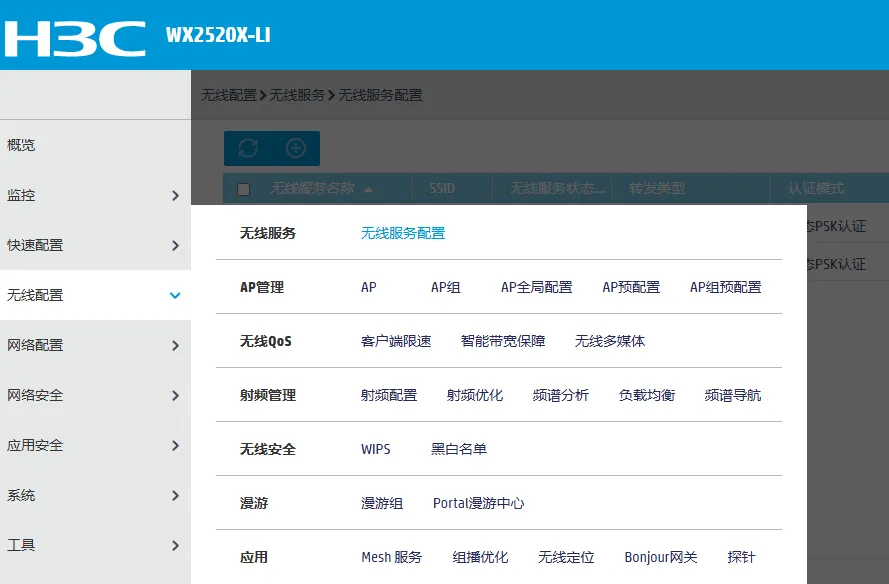Expand the 快速配置 menu chevron
889x584 pixels.
[175, 246]
